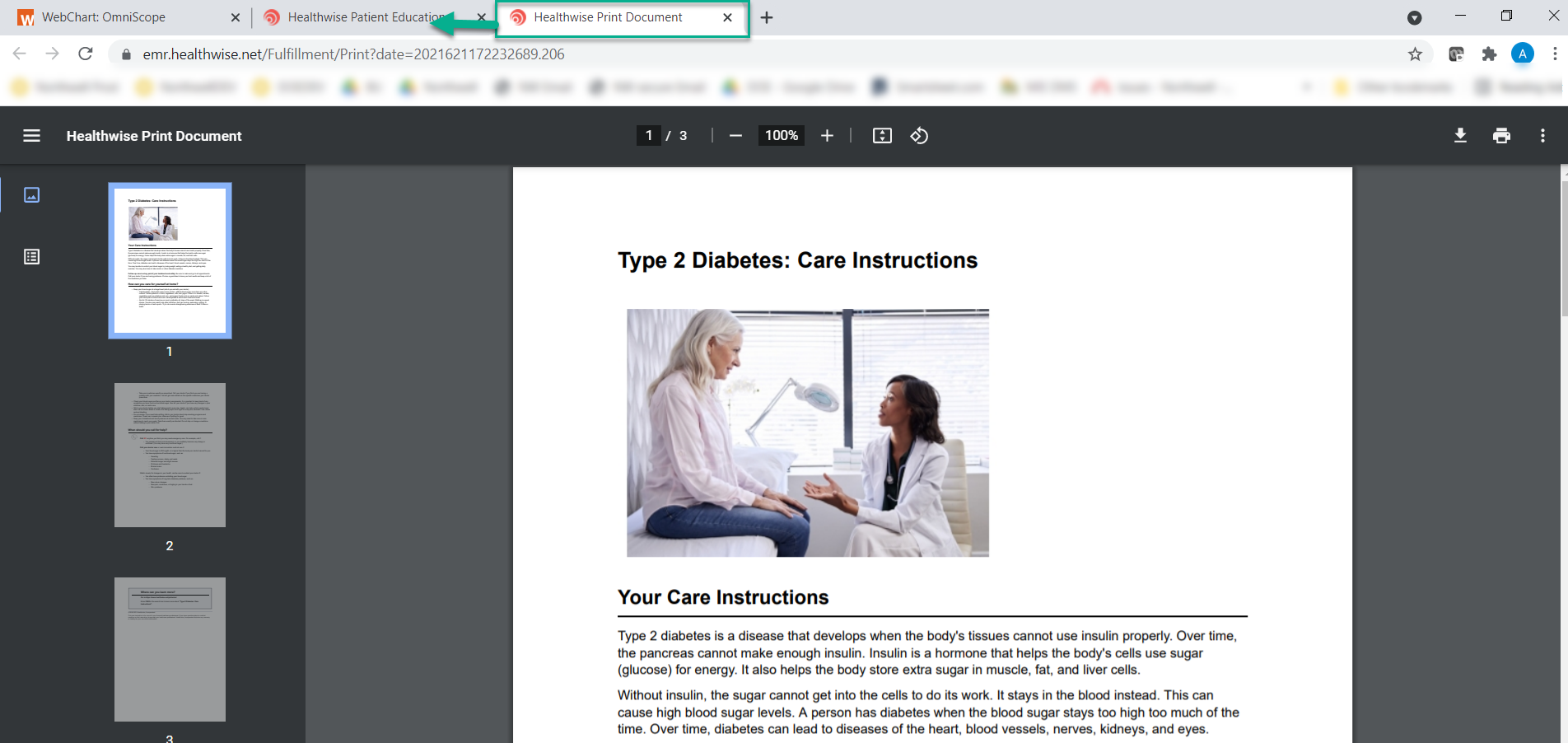Switch to WebChart: OmniScope tab
Image resolution: width=1568 pixels, height=743 pixels.
coord(104,17)
